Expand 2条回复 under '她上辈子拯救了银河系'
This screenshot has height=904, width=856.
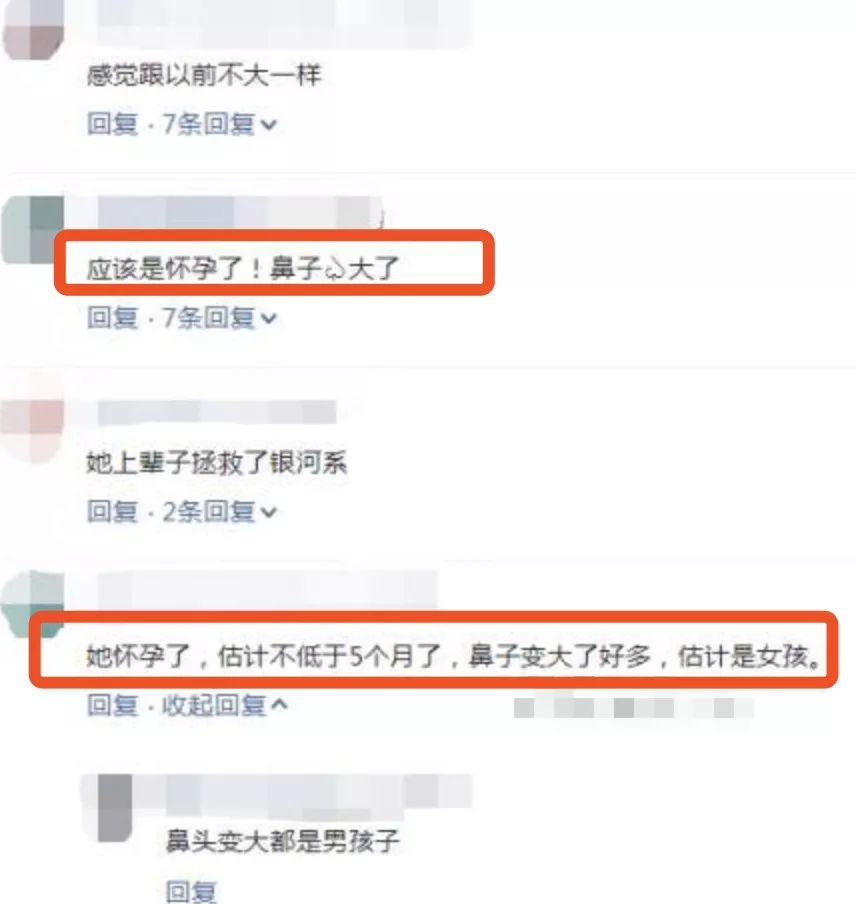219,511
